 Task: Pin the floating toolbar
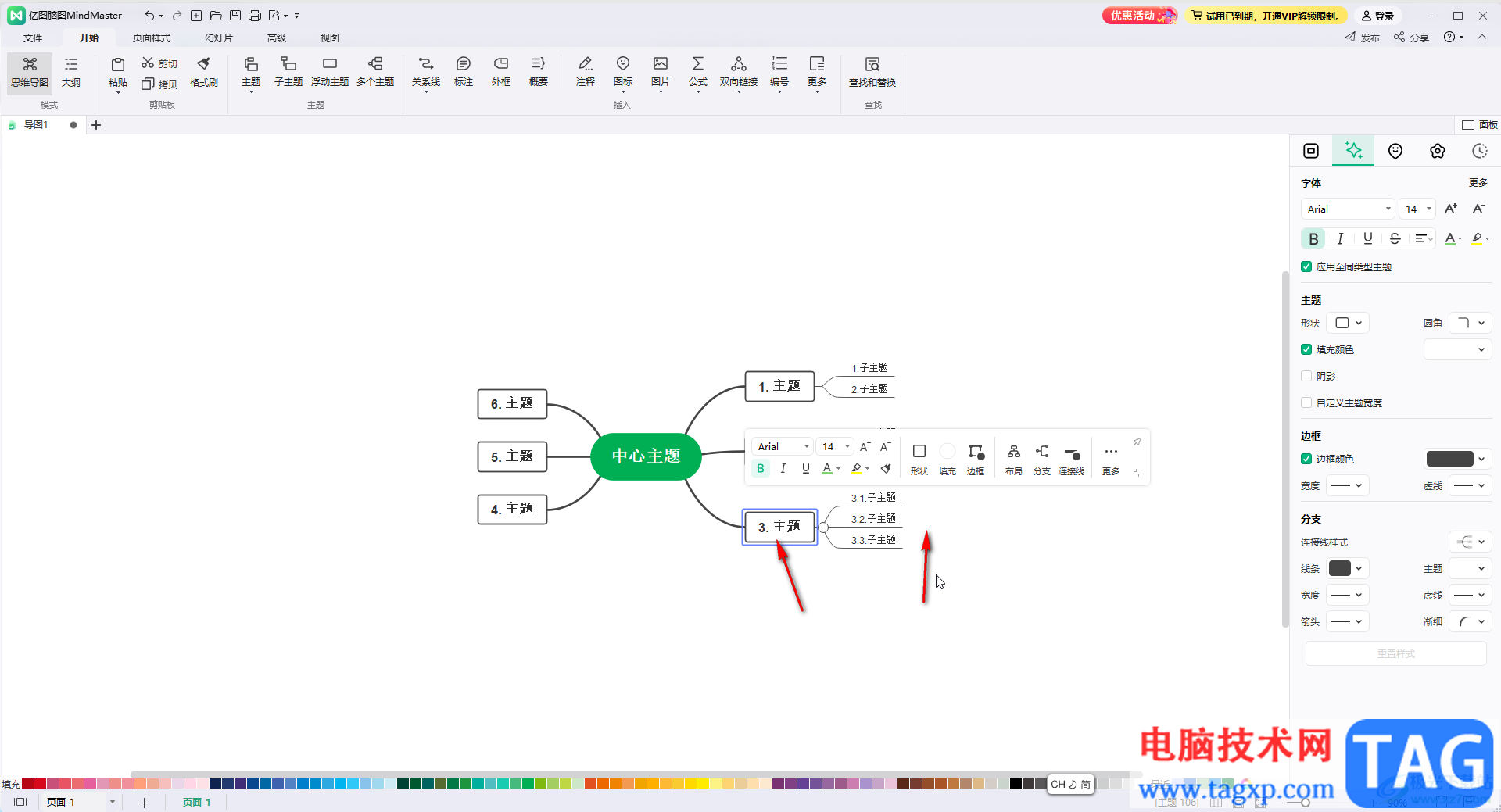pyautogui.click(x=1137, y=442)
